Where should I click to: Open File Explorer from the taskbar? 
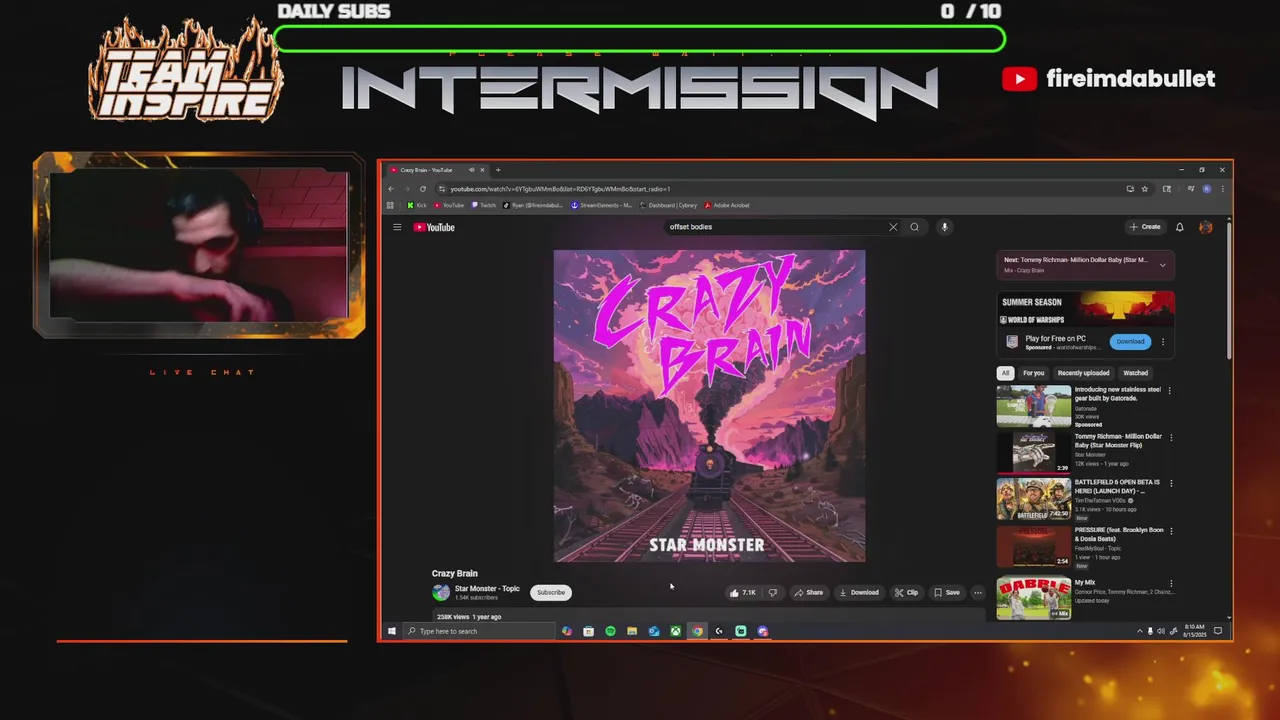tap(632, 631)
